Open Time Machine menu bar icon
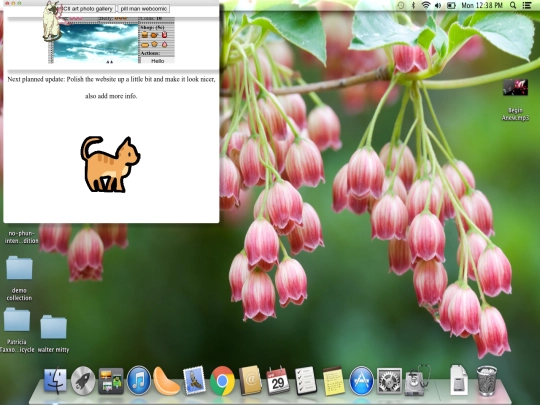 click(401, 5)
